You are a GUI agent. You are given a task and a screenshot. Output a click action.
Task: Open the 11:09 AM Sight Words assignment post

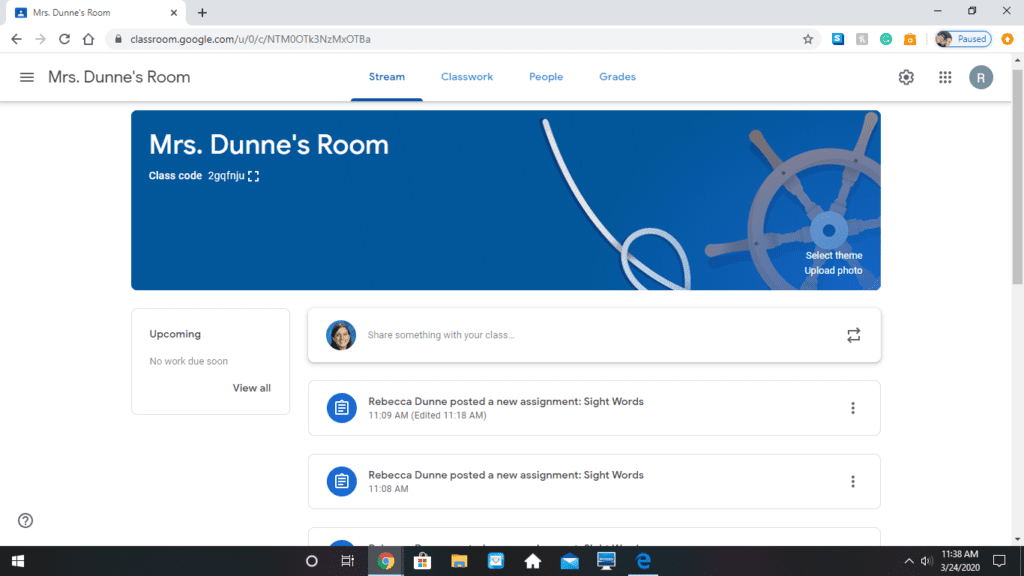pos(594,408)
